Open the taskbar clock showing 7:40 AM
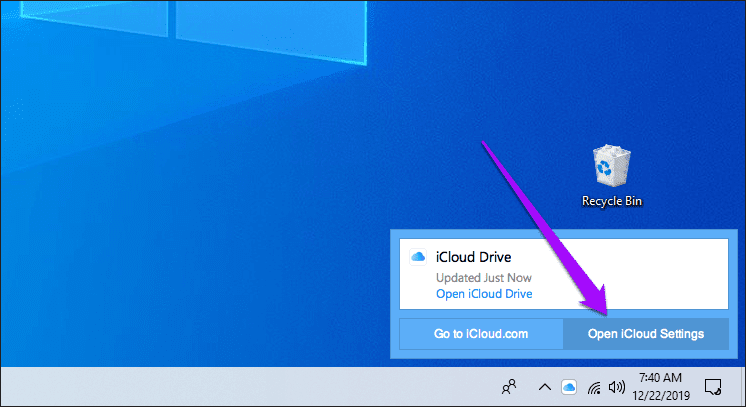Image resolution: width=746 pixels, height=407 pixels. click(x=661, y=387)
